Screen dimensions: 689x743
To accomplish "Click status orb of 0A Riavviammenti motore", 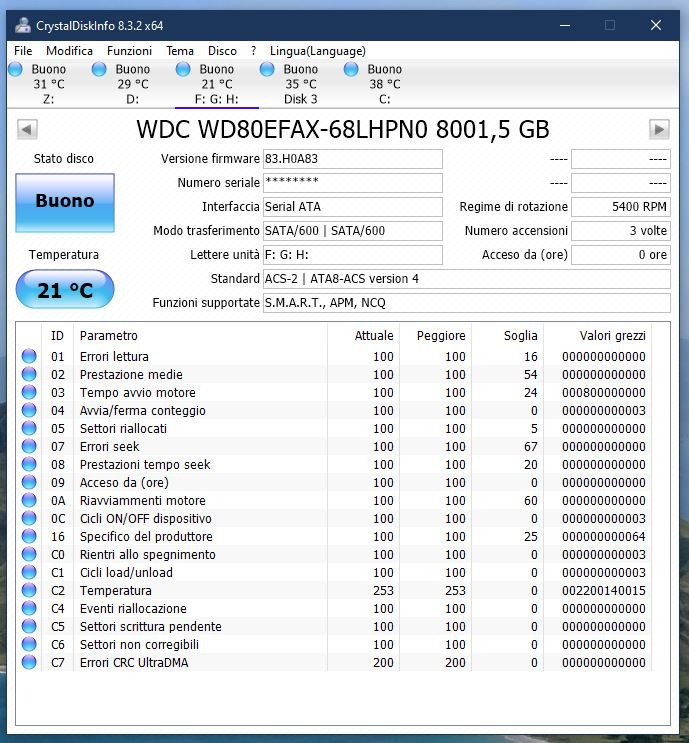I will pyautogui.click(x=29, y=500).
